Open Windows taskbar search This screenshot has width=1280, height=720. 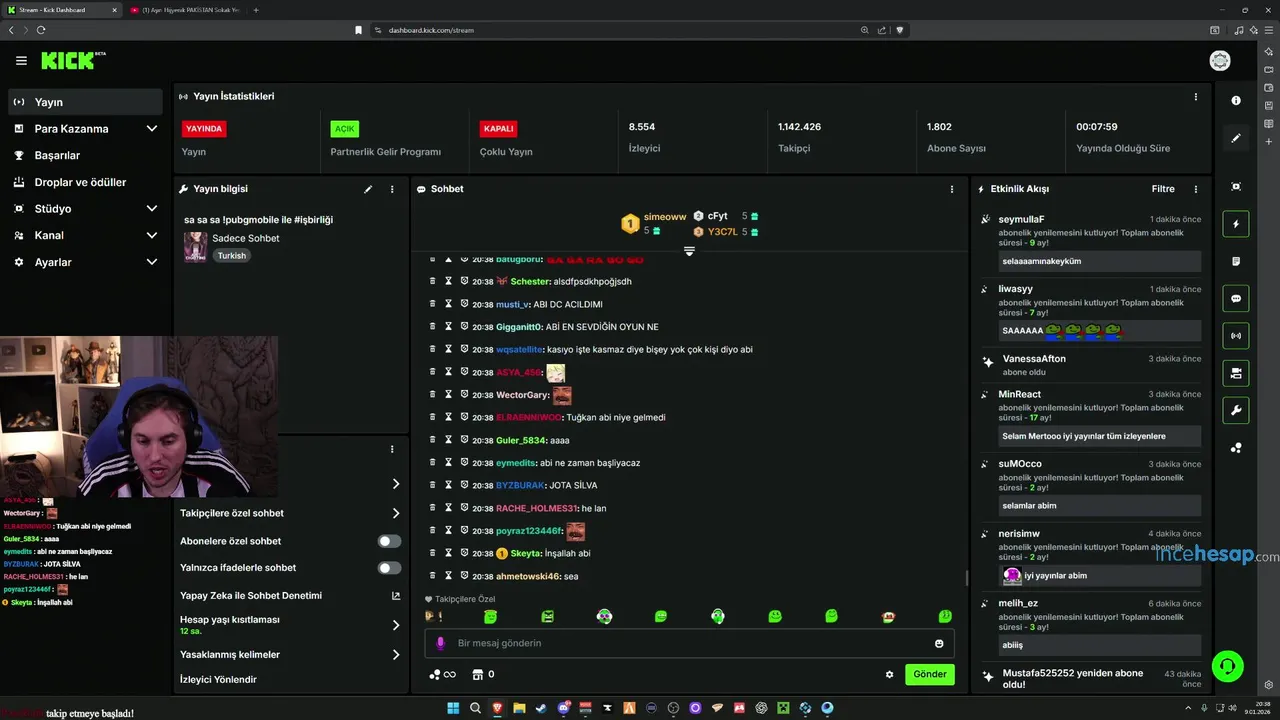(x=476, y=708)
